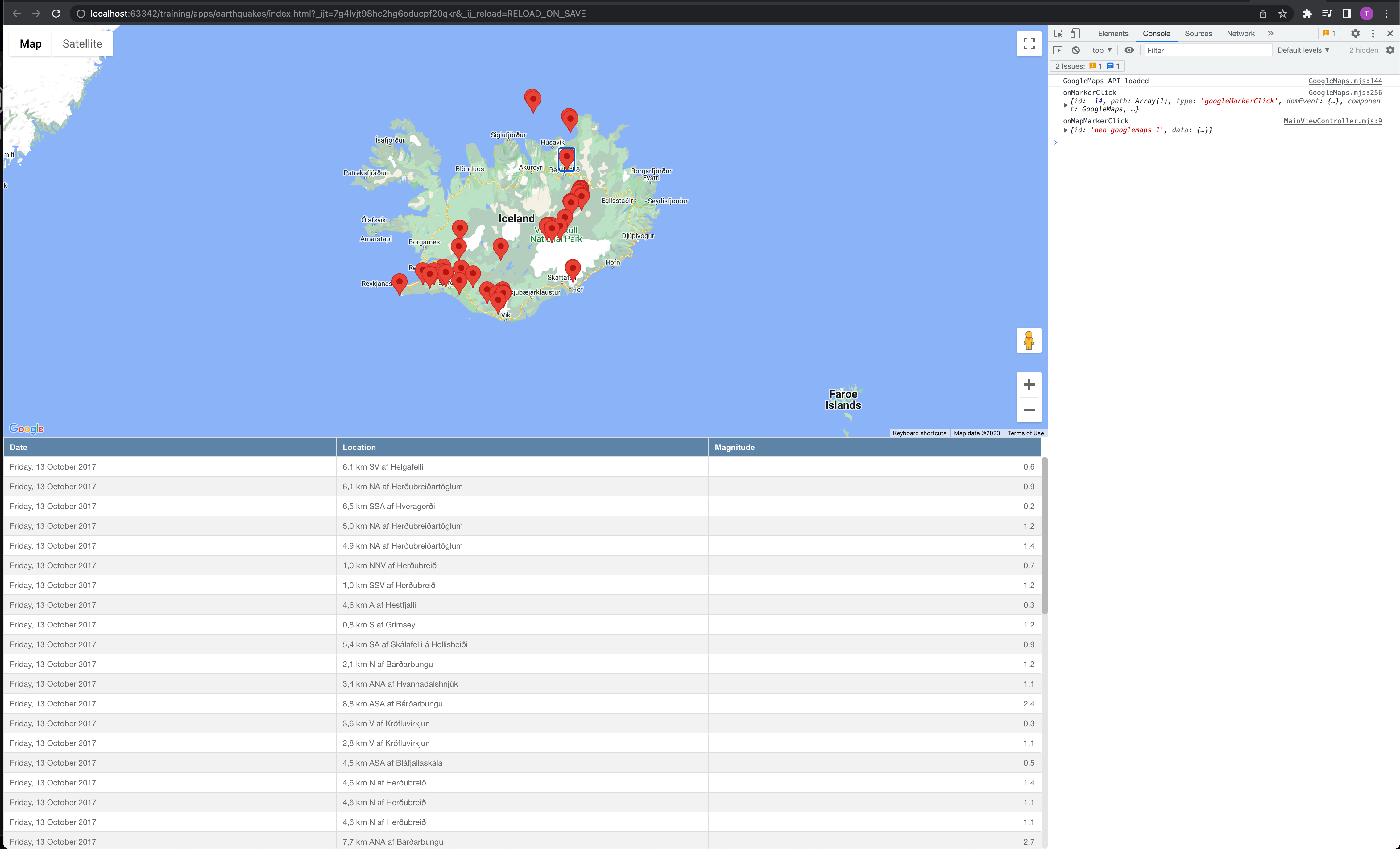Open Default levels dropdown
The width and height of the screenshot is (1400, 849).
click(1303, 50)
